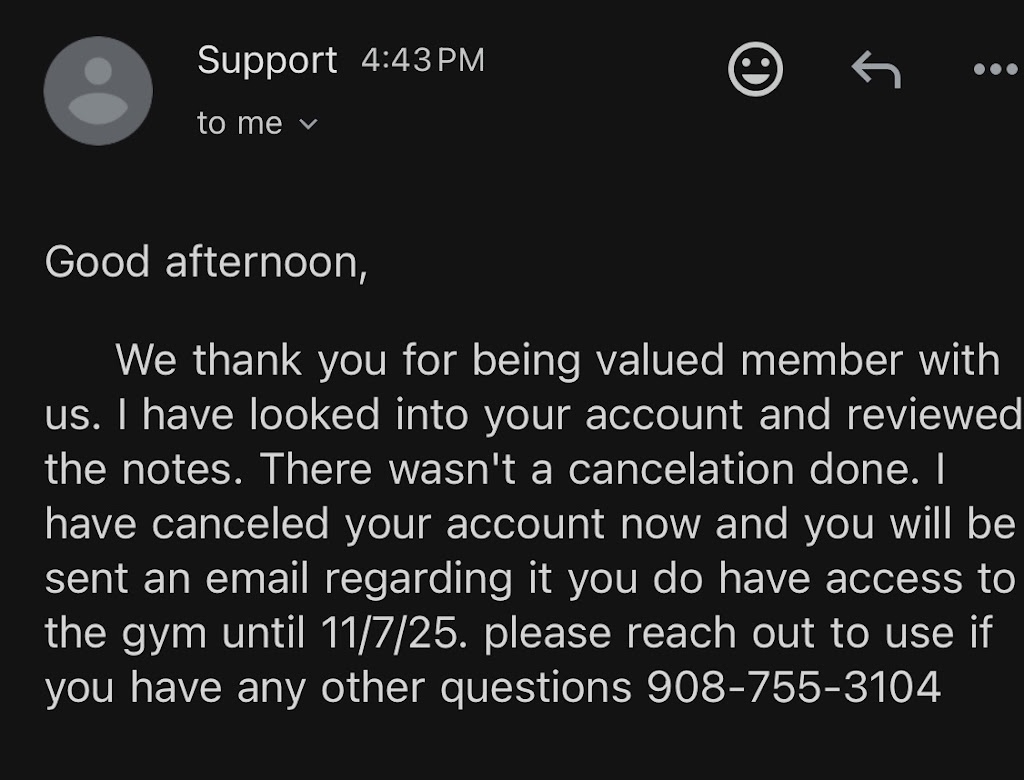Viewport: 1024px width, 780px height.
Task: Click the 4:43 PM timestamp
Action: [422, 61]
